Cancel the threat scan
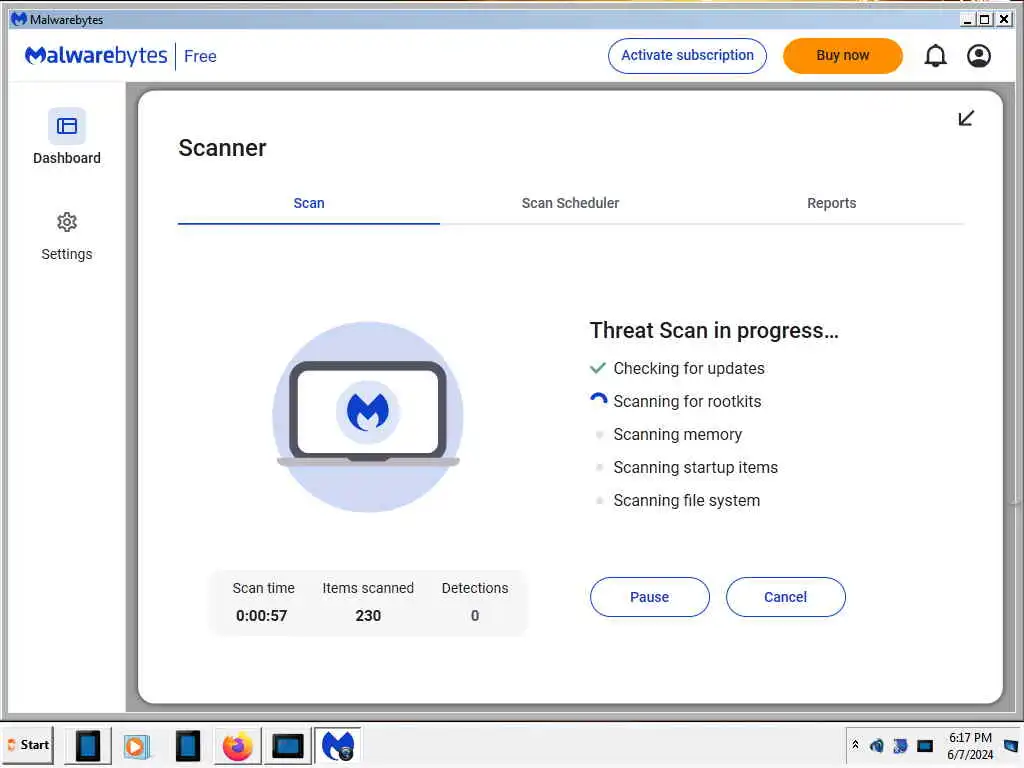The image size is (1024, 768). click(786, 597)
